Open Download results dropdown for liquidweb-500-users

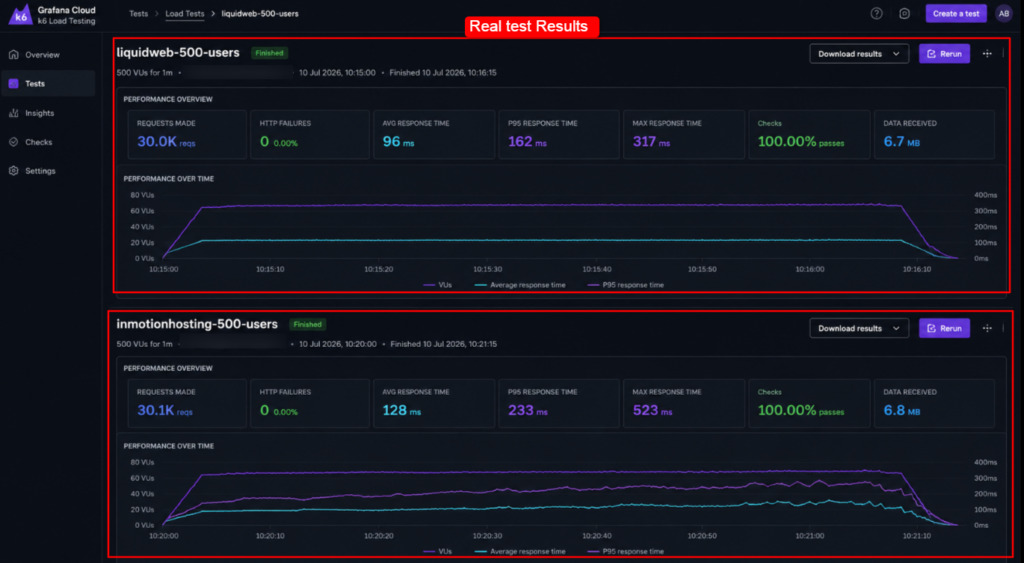(859, 54)
